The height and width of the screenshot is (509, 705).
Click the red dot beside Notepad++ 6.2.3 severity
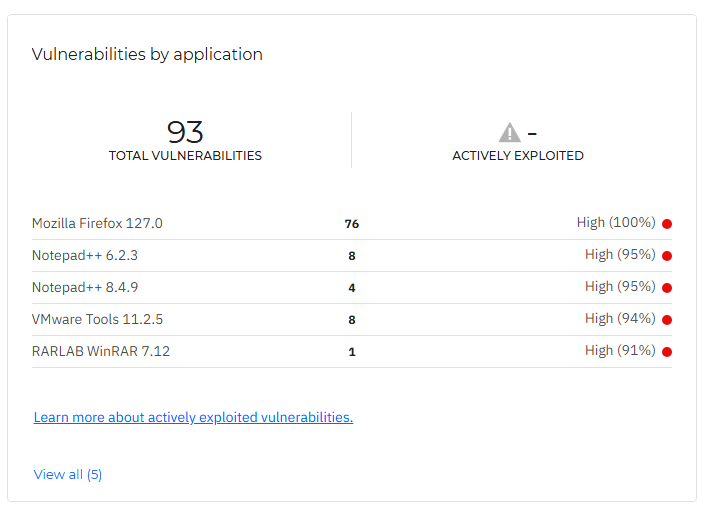667,256
